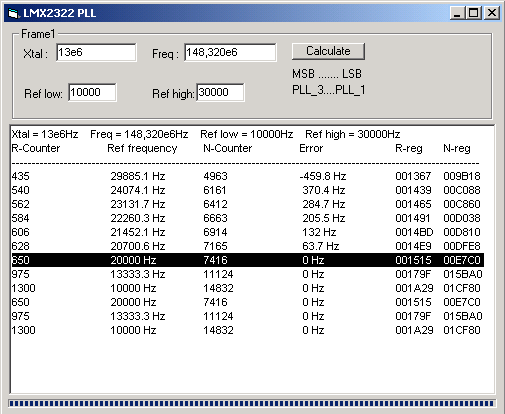Click the Calculate button
505x414 pixels.
[x=328, y=51]
